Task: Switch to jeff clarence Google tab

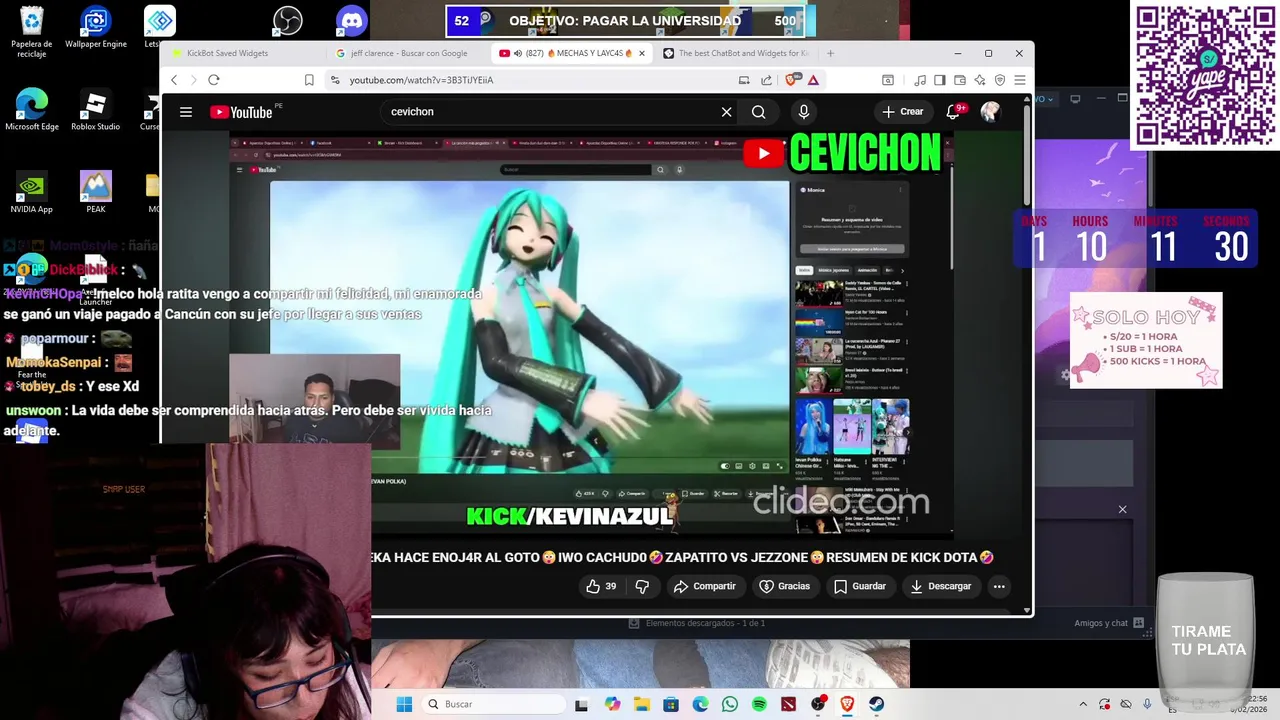Action: (409, 53)
